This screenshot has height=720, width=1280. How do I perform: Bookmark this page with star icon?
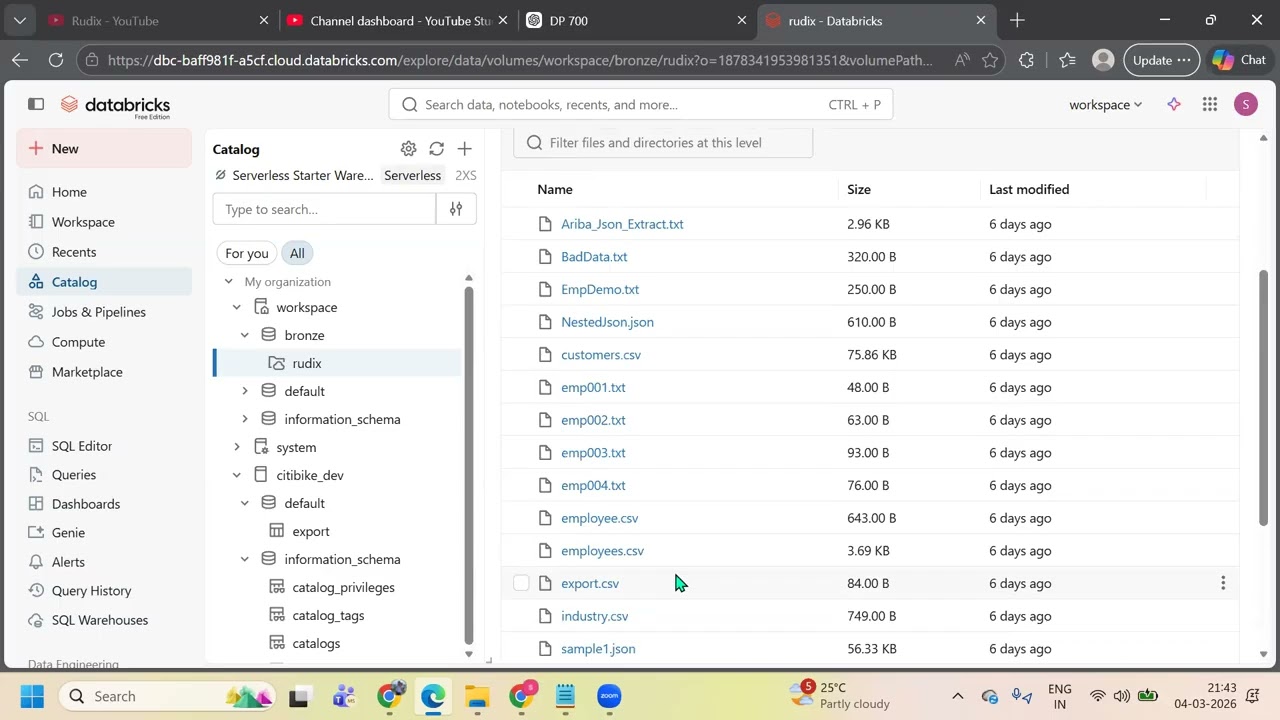[990, 60]
